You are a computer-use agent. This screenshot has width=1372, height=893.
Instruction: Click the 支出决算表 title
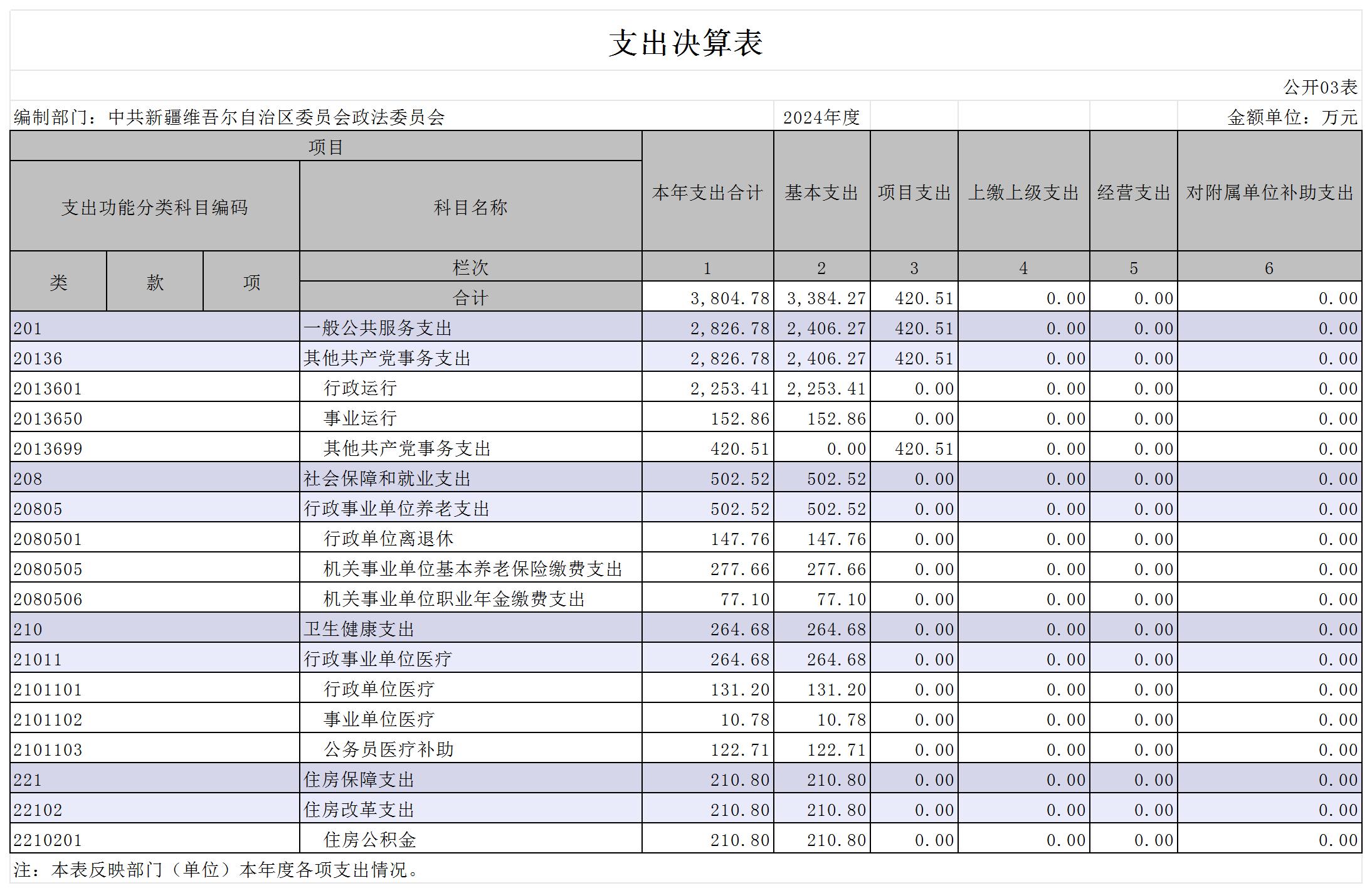pyautogui.click(x=685, y=43)
